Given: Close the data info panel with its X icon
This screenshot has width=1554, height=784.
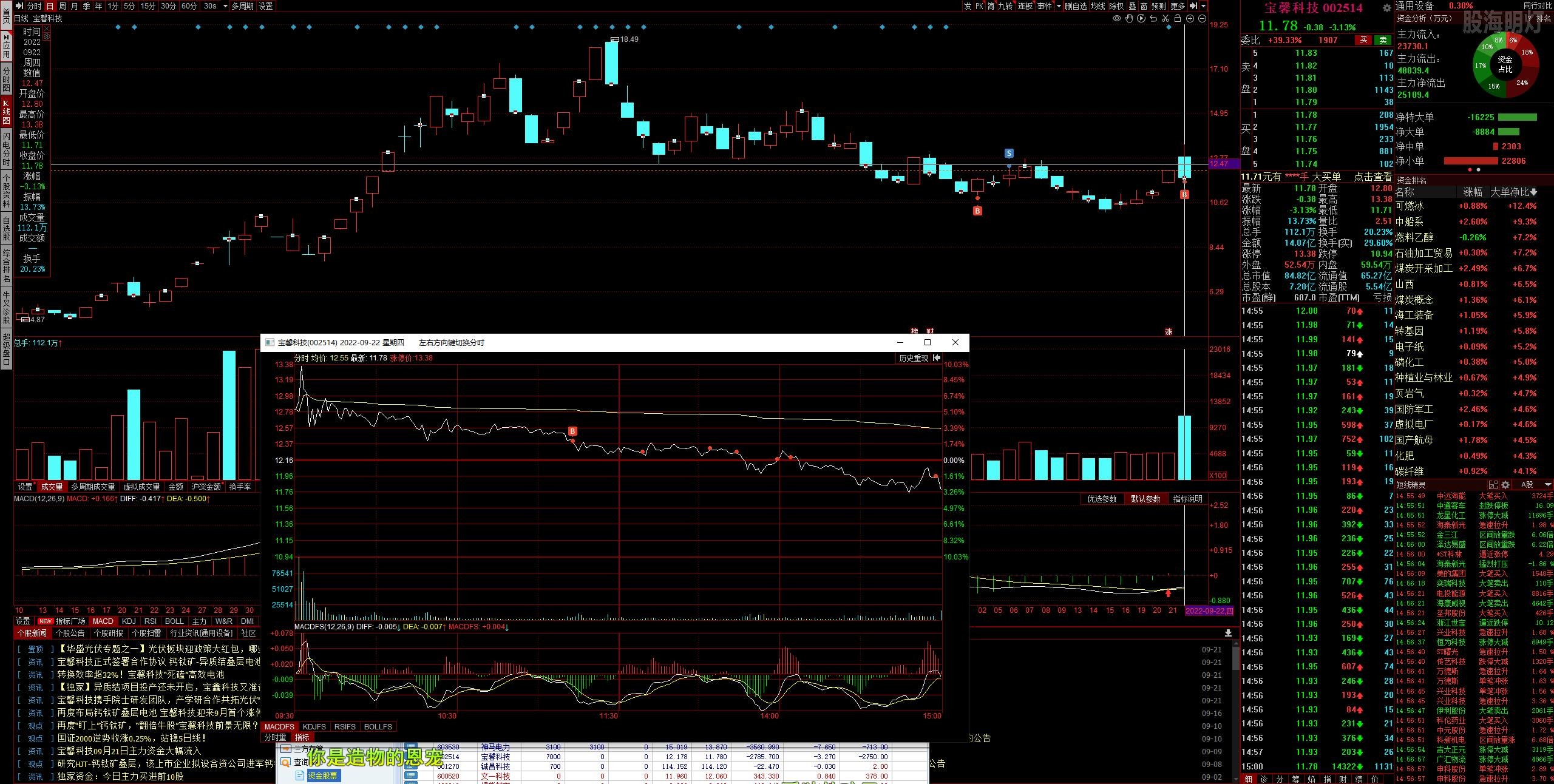Looking at the screenshot, I should [46, 29].
